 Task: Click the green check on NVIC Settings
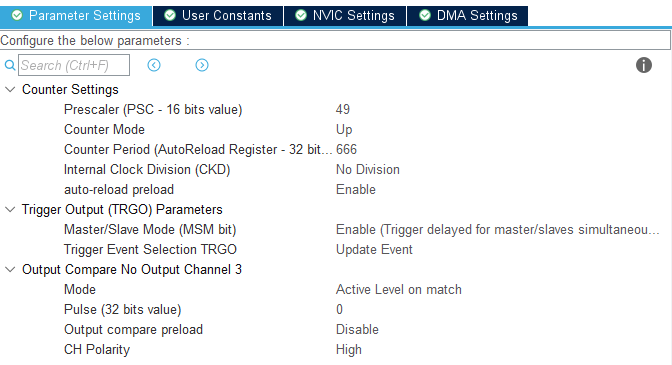tap(301, 15)
